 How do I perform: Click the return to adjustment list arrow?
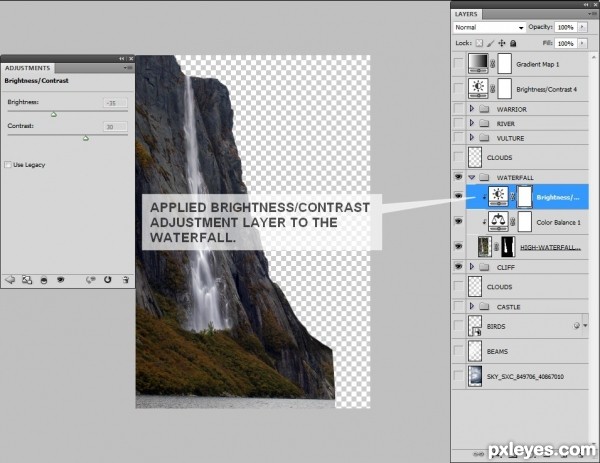[10, 280]
